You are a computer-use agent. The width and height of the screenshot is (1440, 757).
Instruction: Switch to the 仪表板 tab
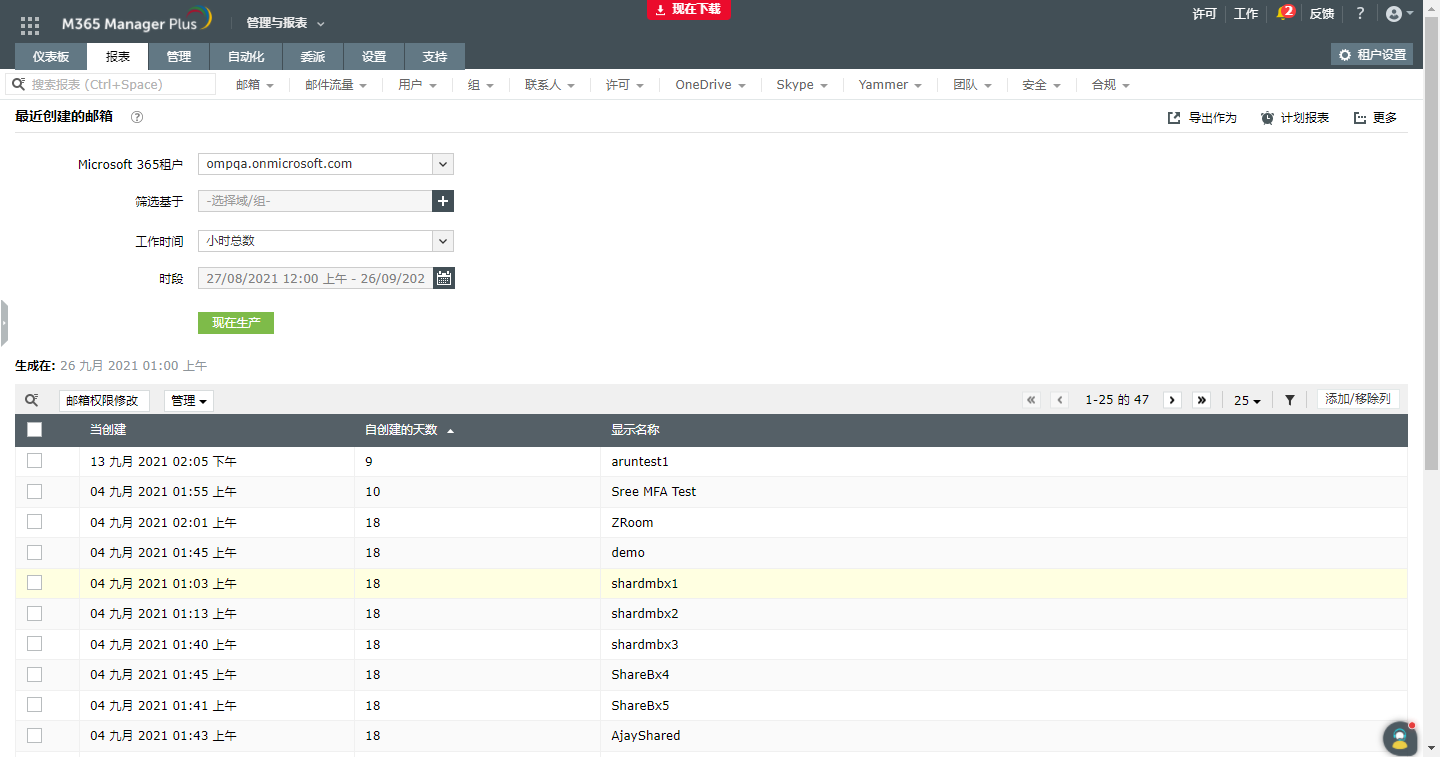click(x=51, y=57)
